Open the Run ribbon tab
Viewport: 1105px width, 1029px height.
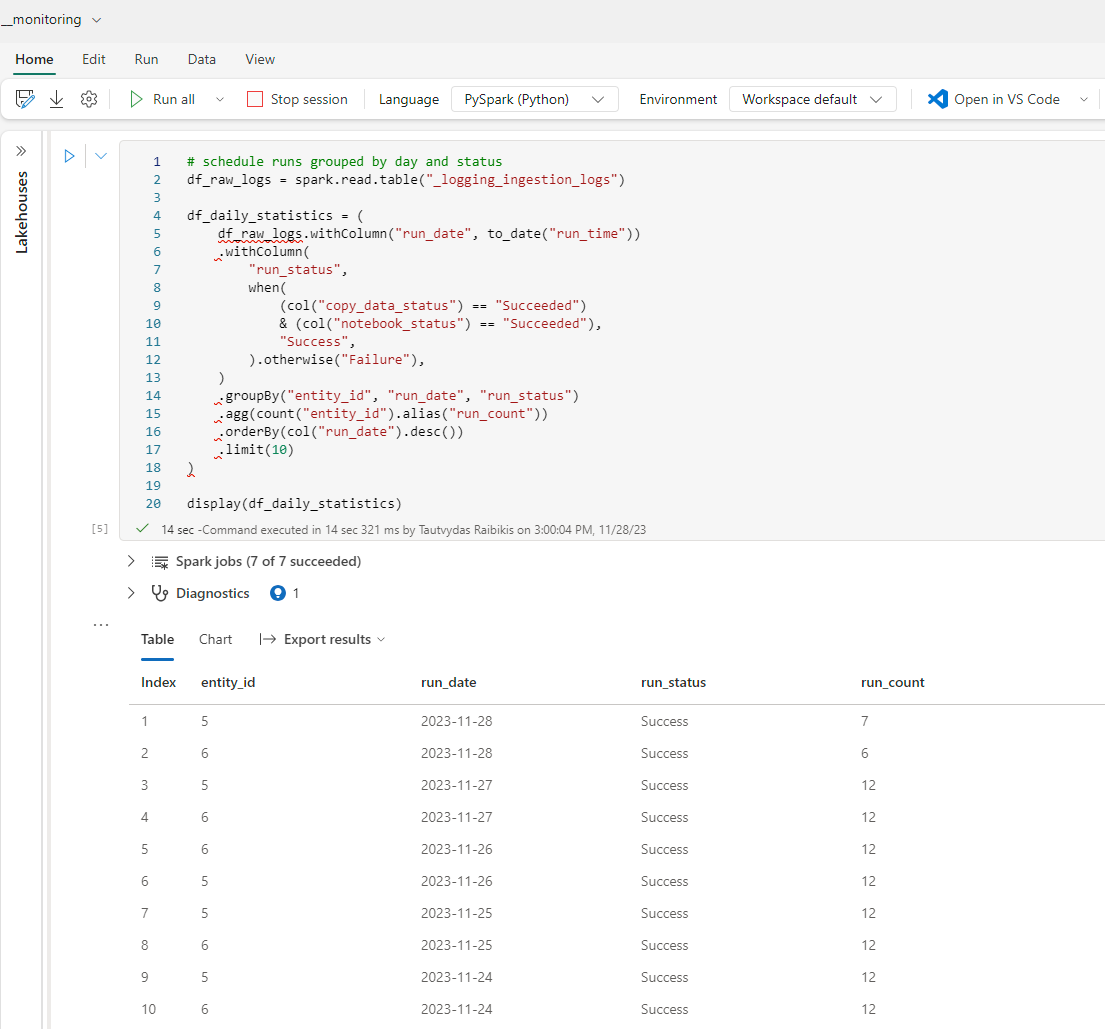pyautogui.click(x=146, y=59)
